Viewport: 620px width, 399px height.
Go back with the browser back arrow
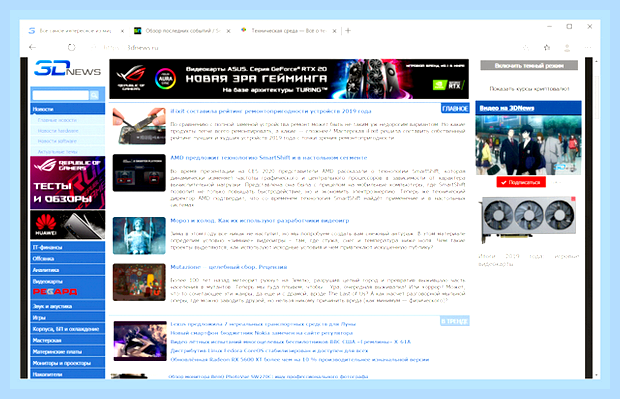[32, 47]
